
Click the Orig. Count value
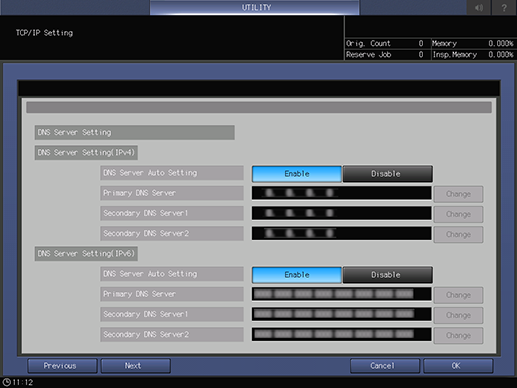point(421,44)
